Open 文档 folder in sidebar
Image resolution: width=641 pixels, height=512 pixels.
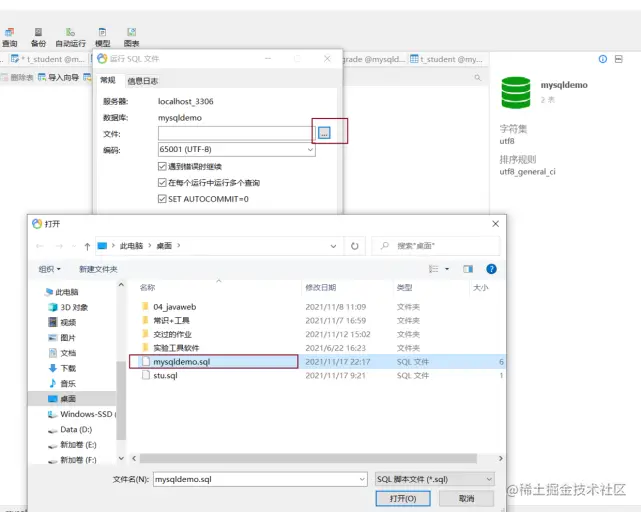click(62, 353)
